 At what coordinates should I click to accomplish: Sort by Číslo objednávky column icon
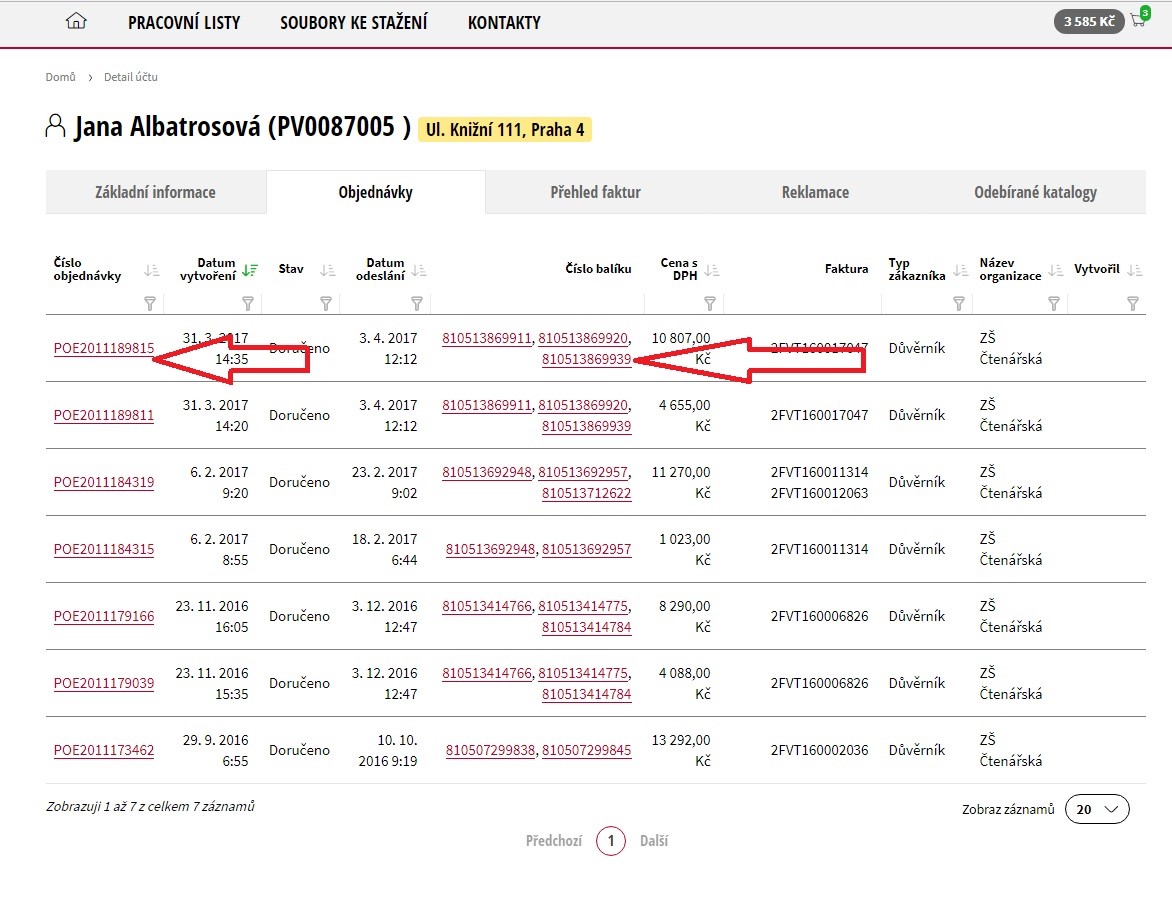click(x=151, y=270)
